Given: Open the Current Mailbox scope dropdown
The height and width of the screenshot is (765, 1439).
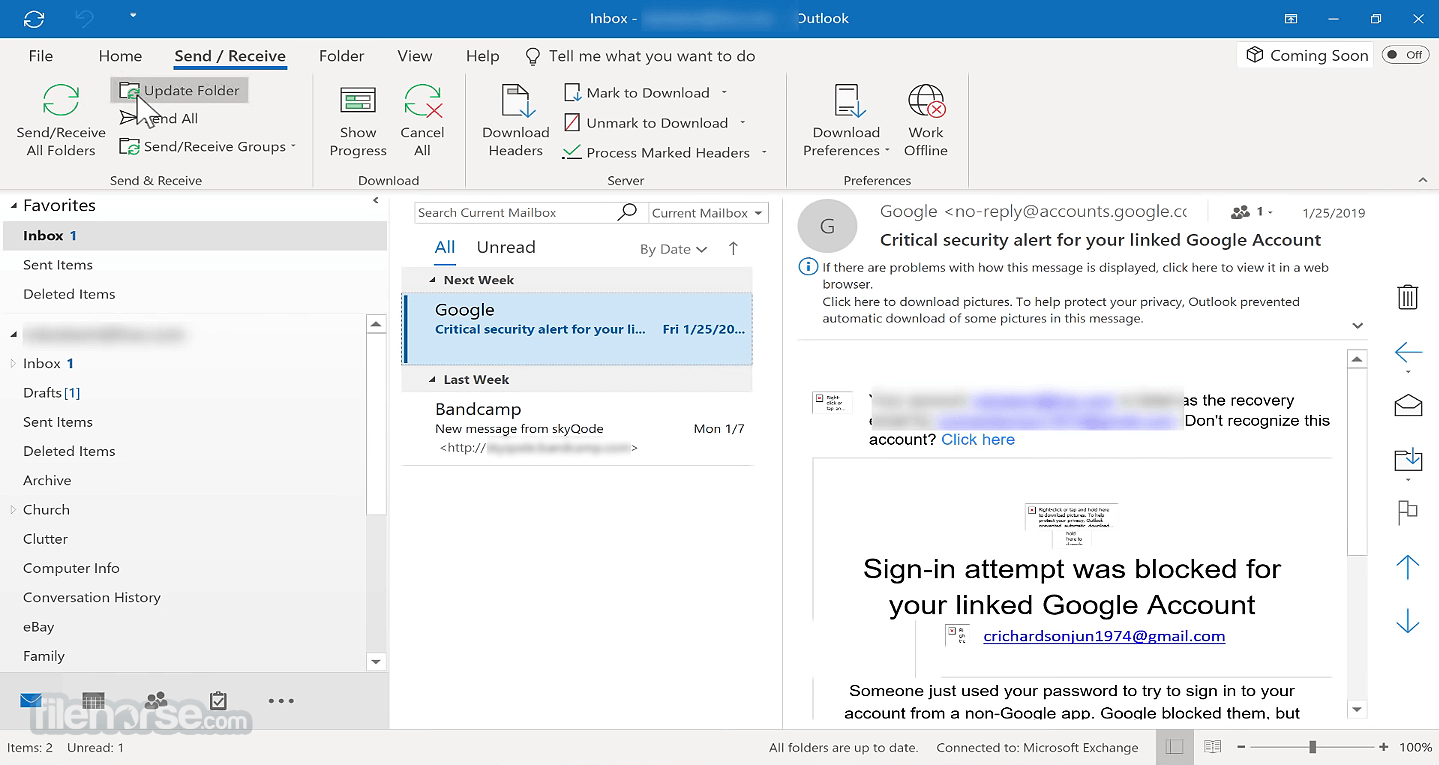Looking at the screenshot, I should (707, 213).
